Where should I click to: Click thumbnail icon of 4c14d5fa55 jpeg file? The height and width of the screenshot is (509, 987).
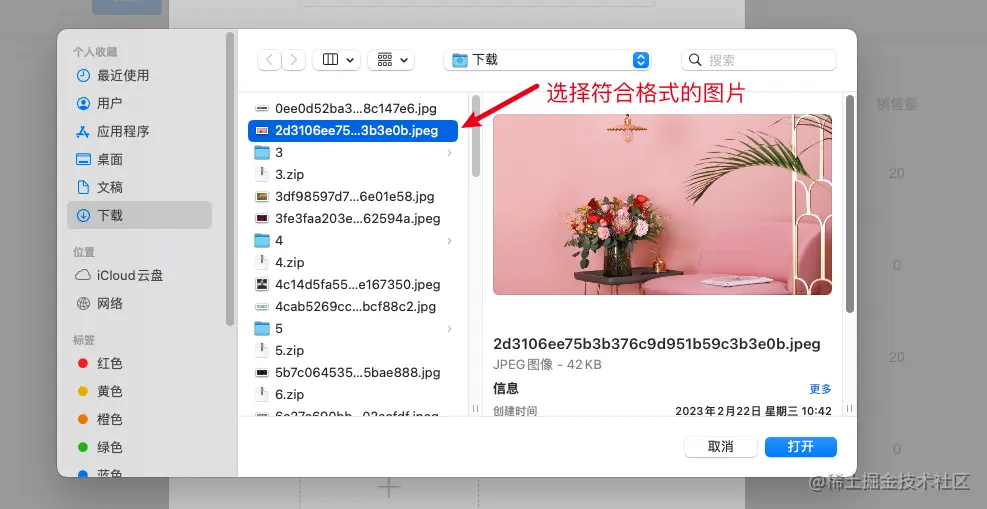click(262, 284)
